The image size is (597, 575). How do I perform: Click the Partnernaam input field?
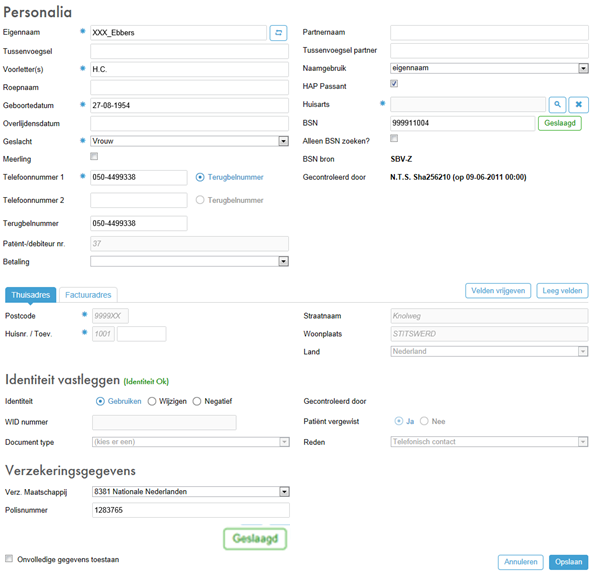point(489,33)
